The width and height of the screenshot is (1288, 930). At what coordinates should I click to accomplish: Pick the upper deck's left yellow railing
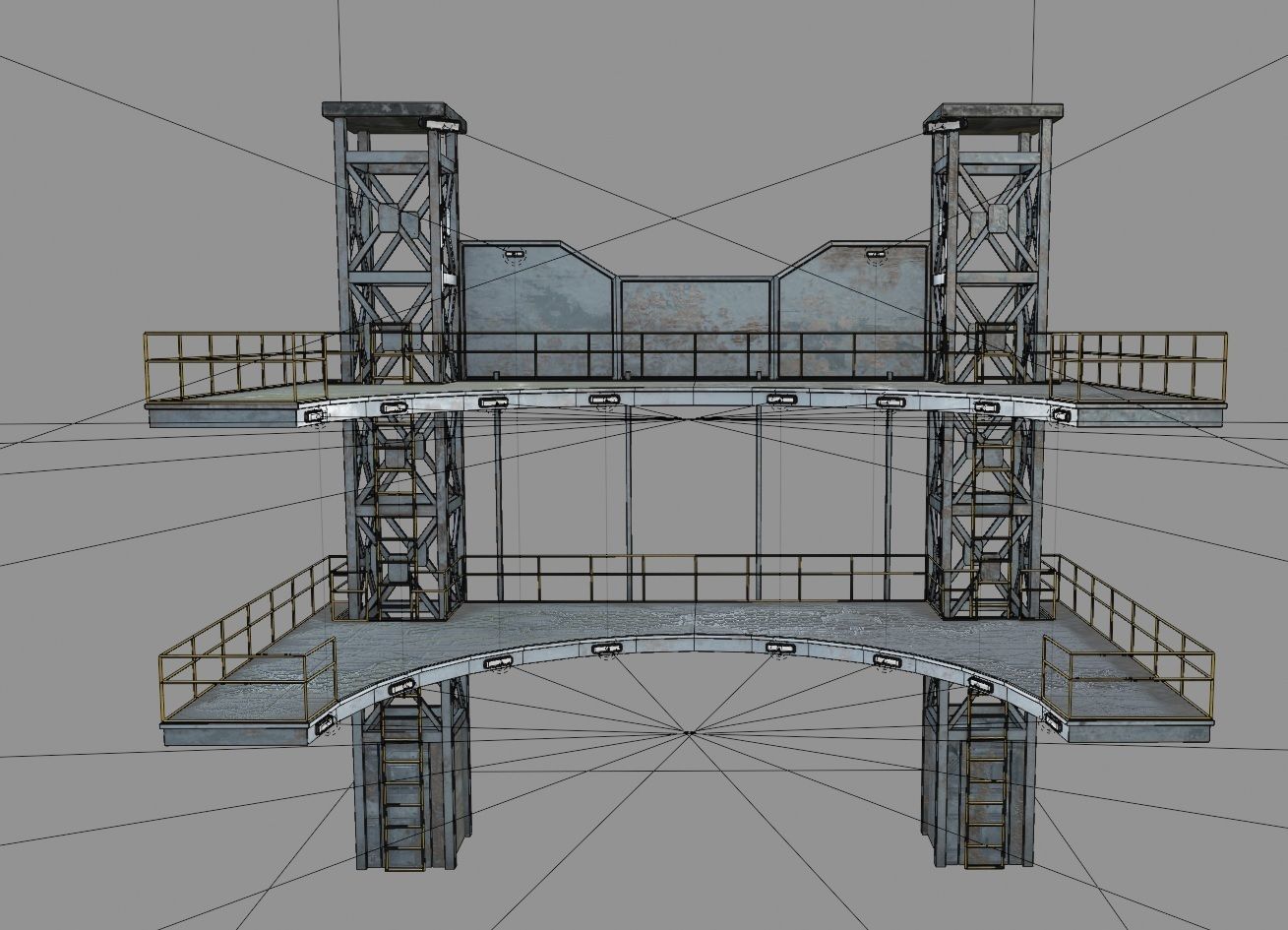[234, 365]
